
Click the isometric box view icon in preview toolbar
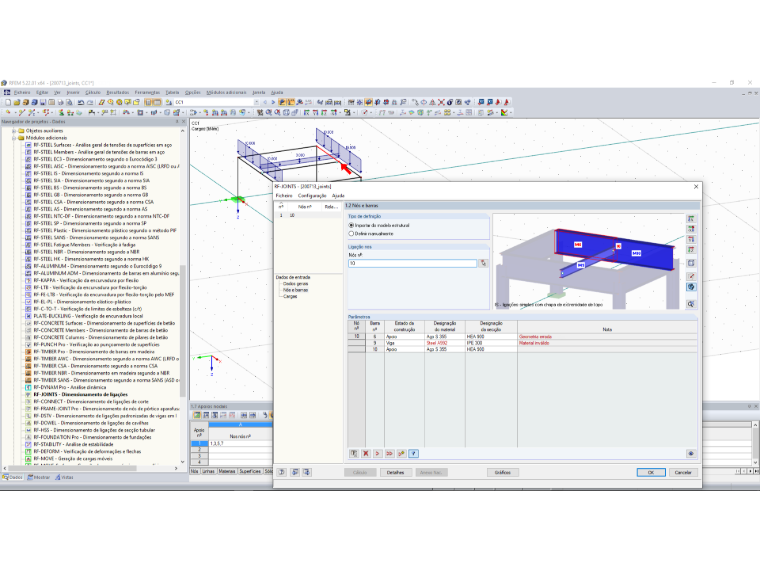[x=691, y=263]
